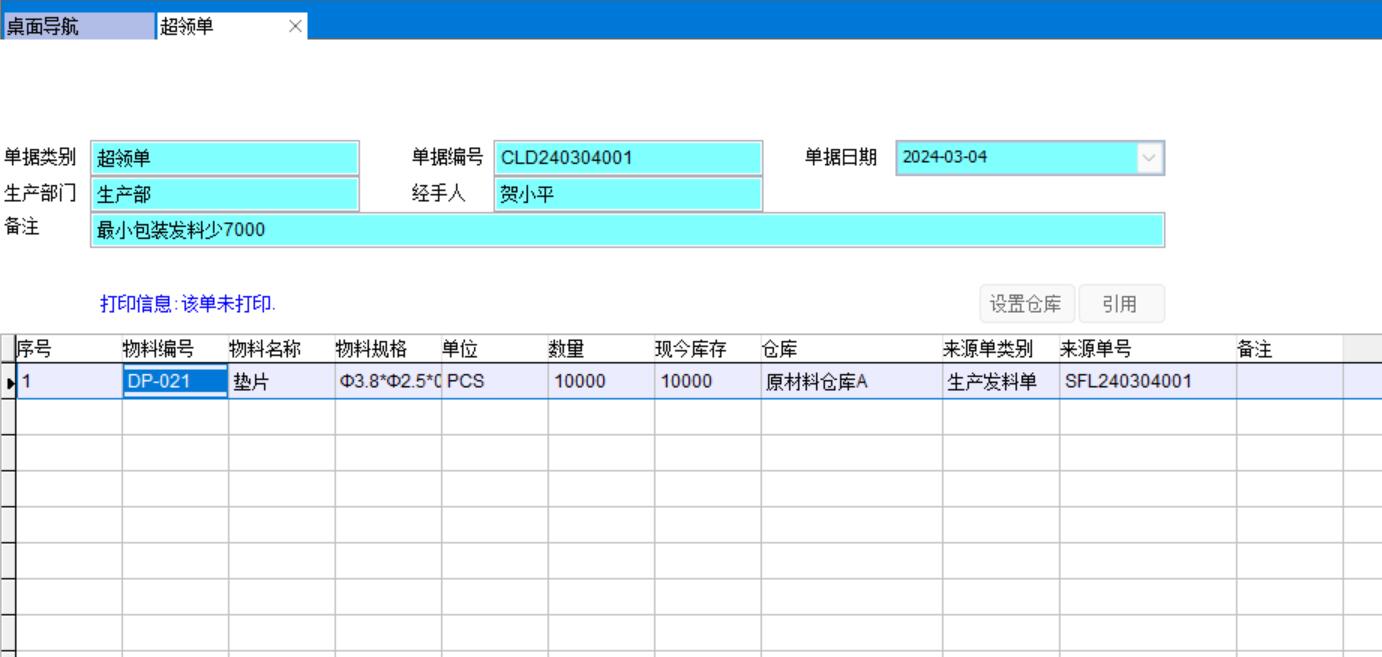The height and width of the screenshot is (657, 1382).
Task: Select the 生产部门 field showing 生产部
Action: [224, 195]
